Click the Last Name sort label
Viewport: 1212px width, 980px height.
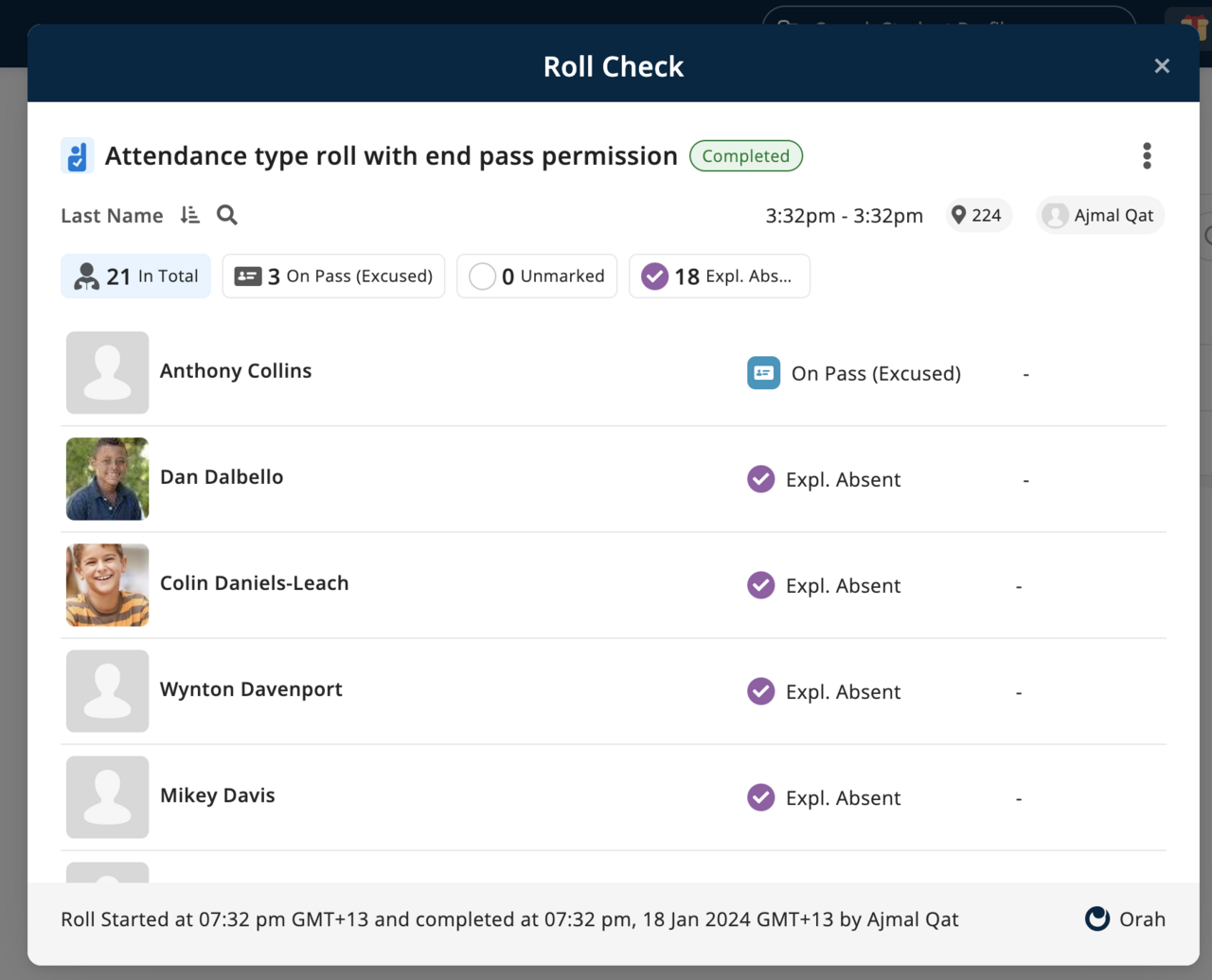(x=112, y=216)
